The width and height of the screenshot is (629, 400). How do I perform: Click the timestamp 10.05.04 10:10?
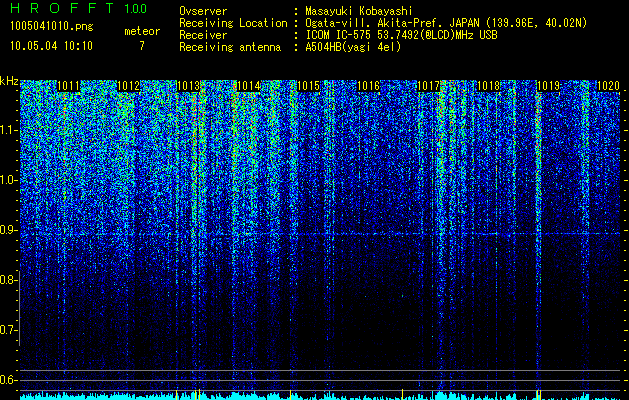coord(51,46)
